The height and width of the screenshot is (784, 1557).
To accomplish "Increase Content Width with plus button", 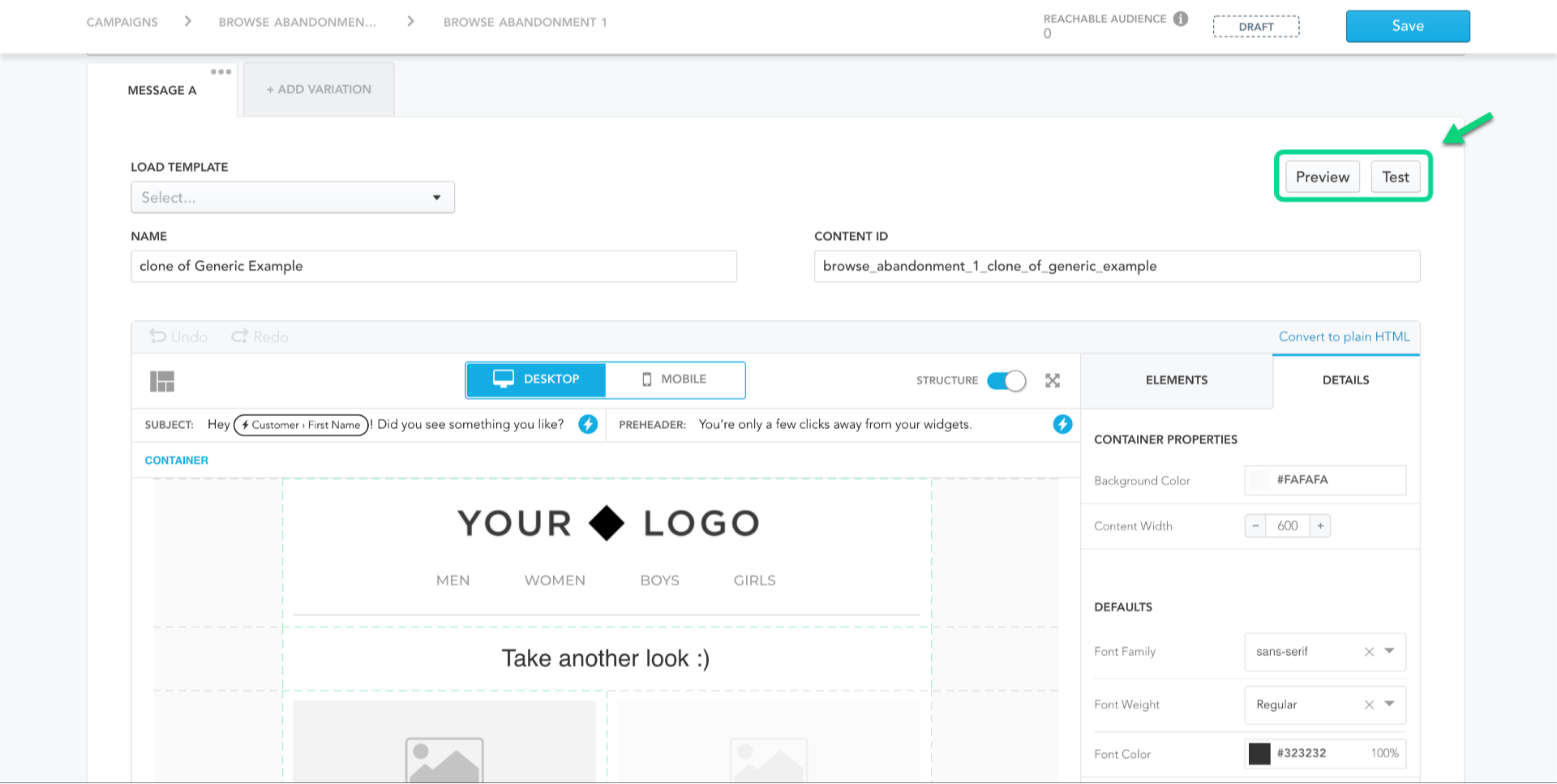I will (1320, 526).
